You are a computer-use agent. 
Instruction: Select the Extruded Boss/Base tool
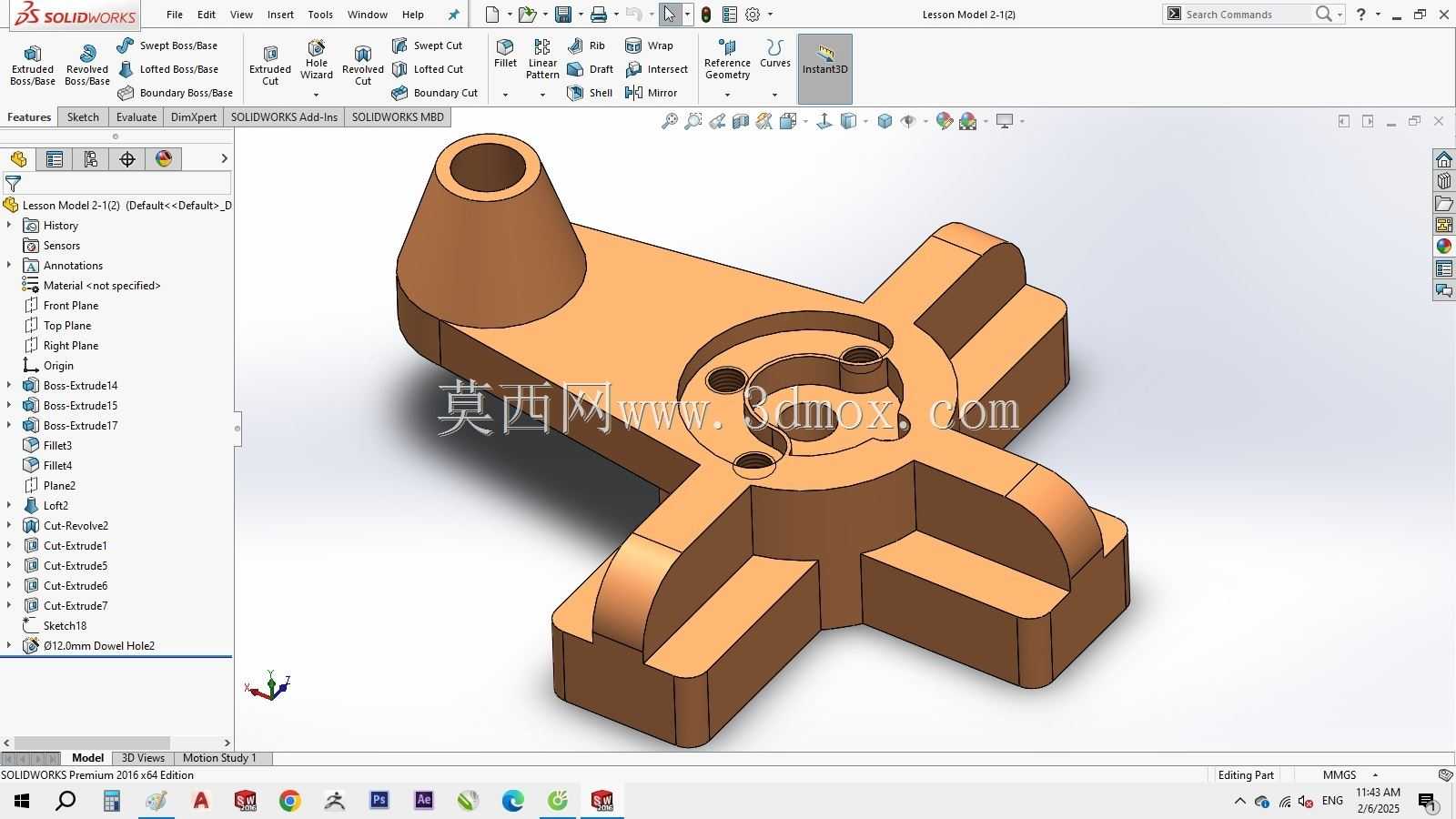pos(33,65)
